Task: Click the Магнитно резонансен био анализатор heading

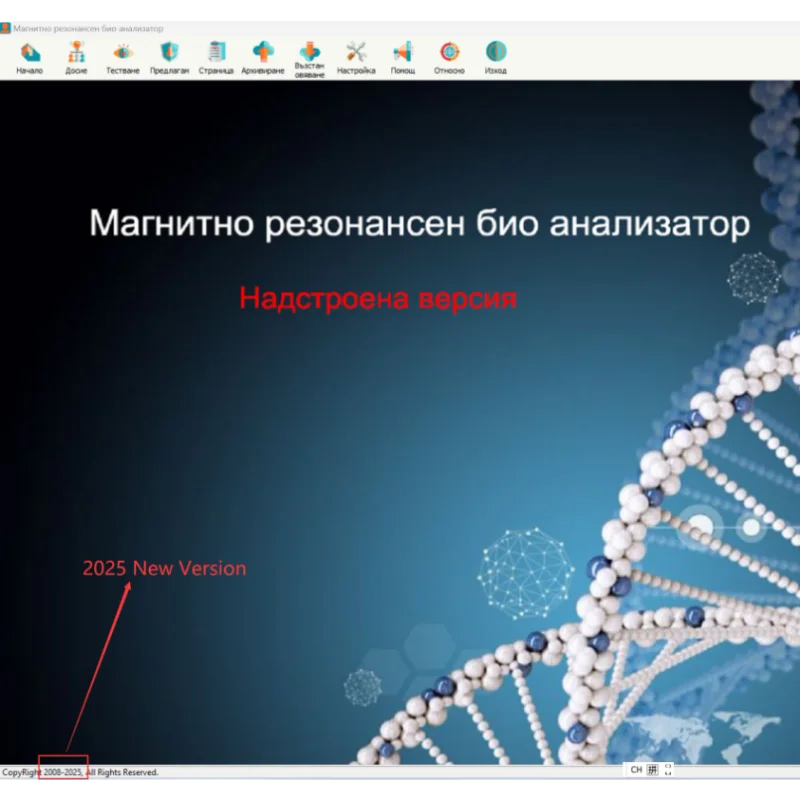Action: 419,223
